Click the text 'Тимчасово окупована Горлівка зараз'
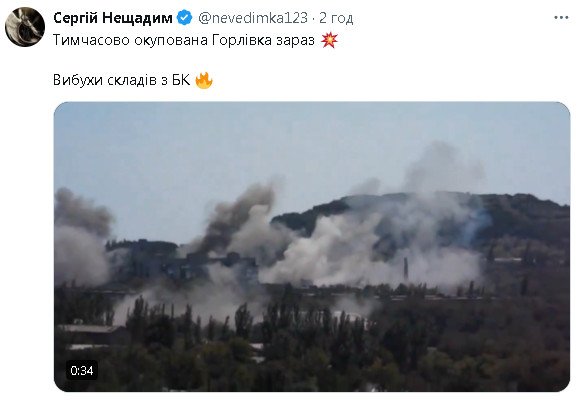Screen dimensions: 583x402 click(x=184, y=40)
